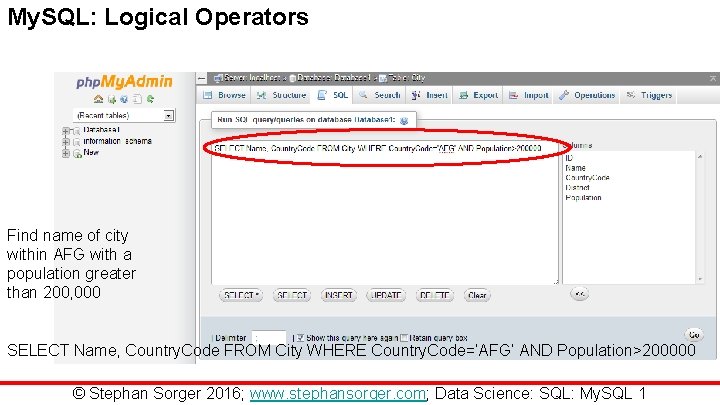The height and width of the screenshot is (405, 720).
Task: Click the Database1 link in query heading
Action: (375, 120)
